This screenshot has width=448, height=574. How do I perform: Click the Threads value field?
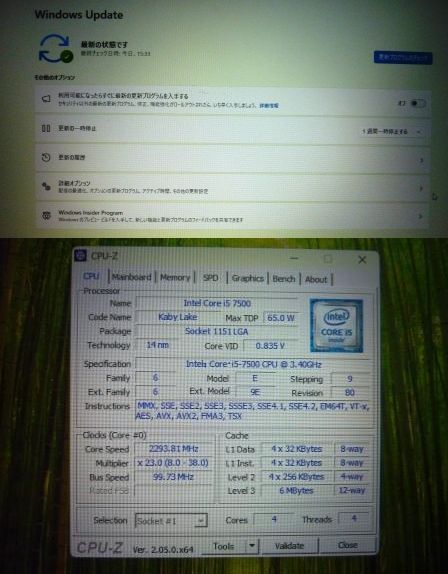pyautogui.click(x=354, y=518)
